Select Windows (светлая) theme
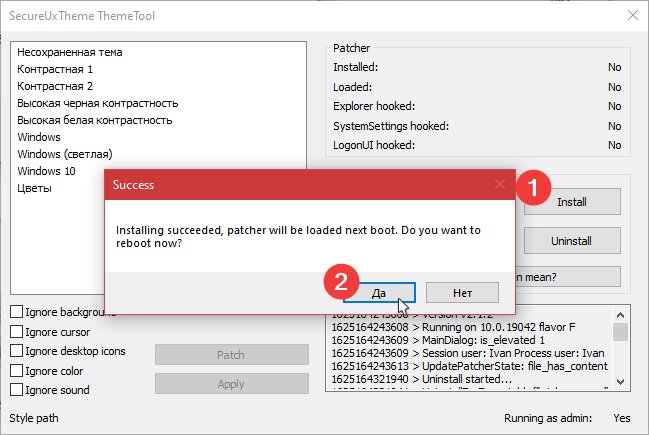This screenshot has width=649, height=435. (65, 154)
